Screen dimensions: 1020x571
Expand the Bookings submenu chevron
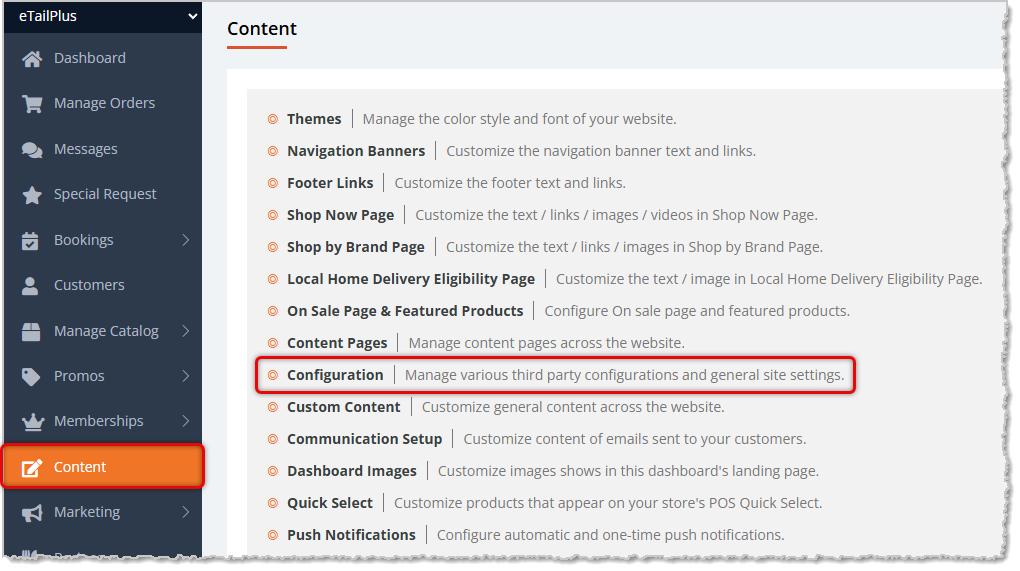point(186,240)
